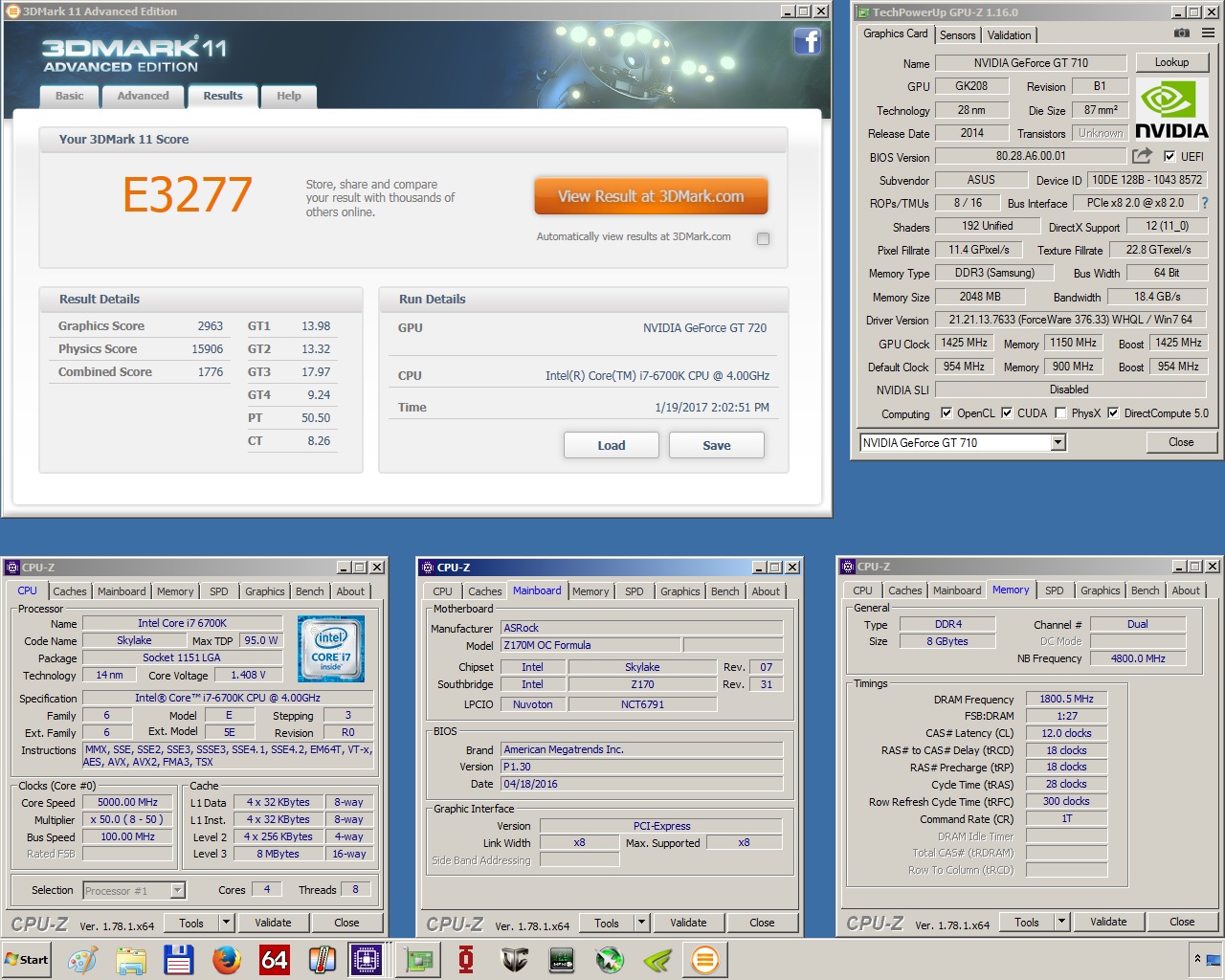The width and height of the screenshot is (1225, 980).
Task: Click the blue floppy disk taskbar icon
Action: [x=179, y=959]
